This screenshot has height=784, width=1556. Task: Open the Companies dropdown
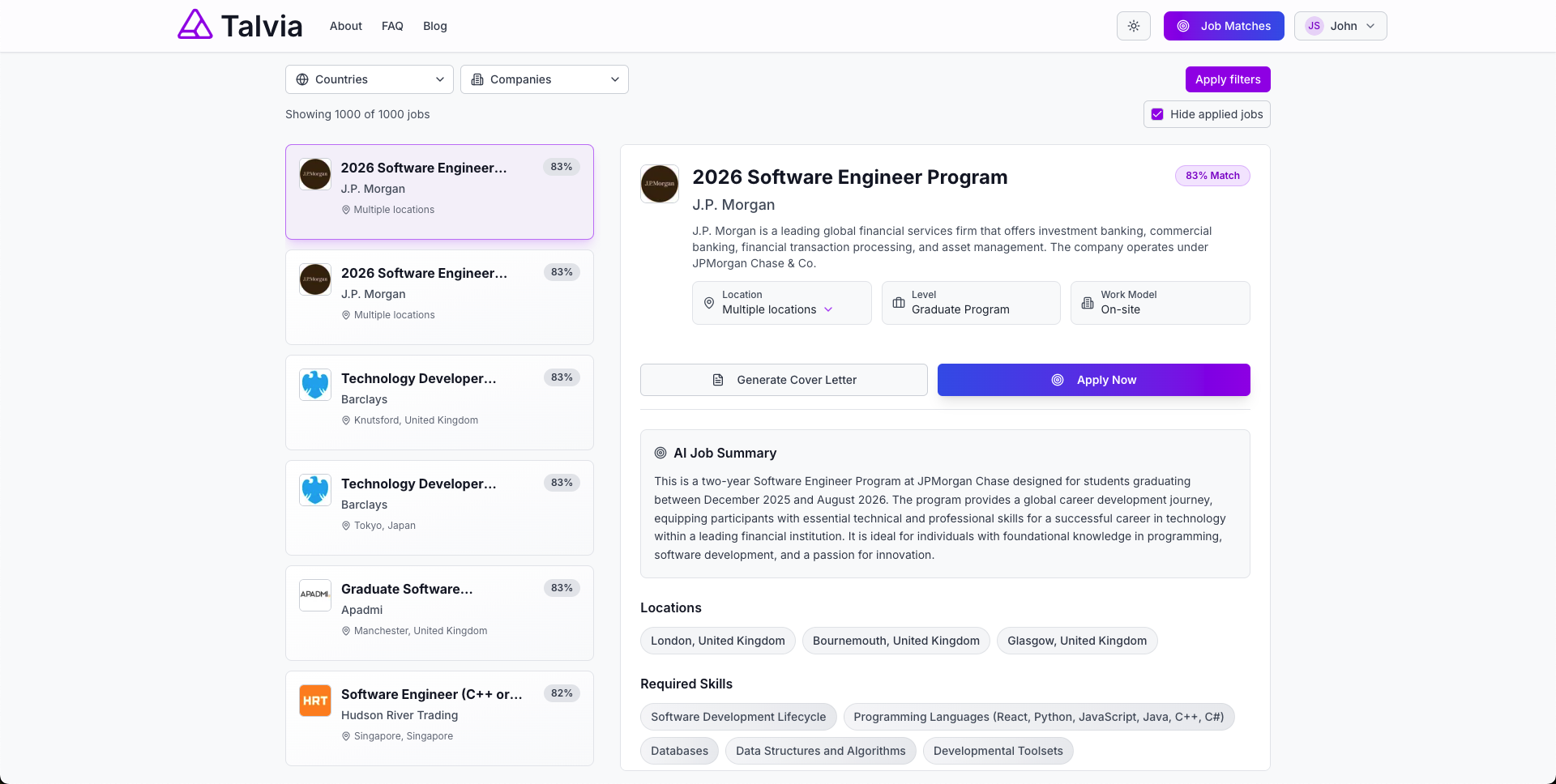pyautogui.click(x=545, y=79)
